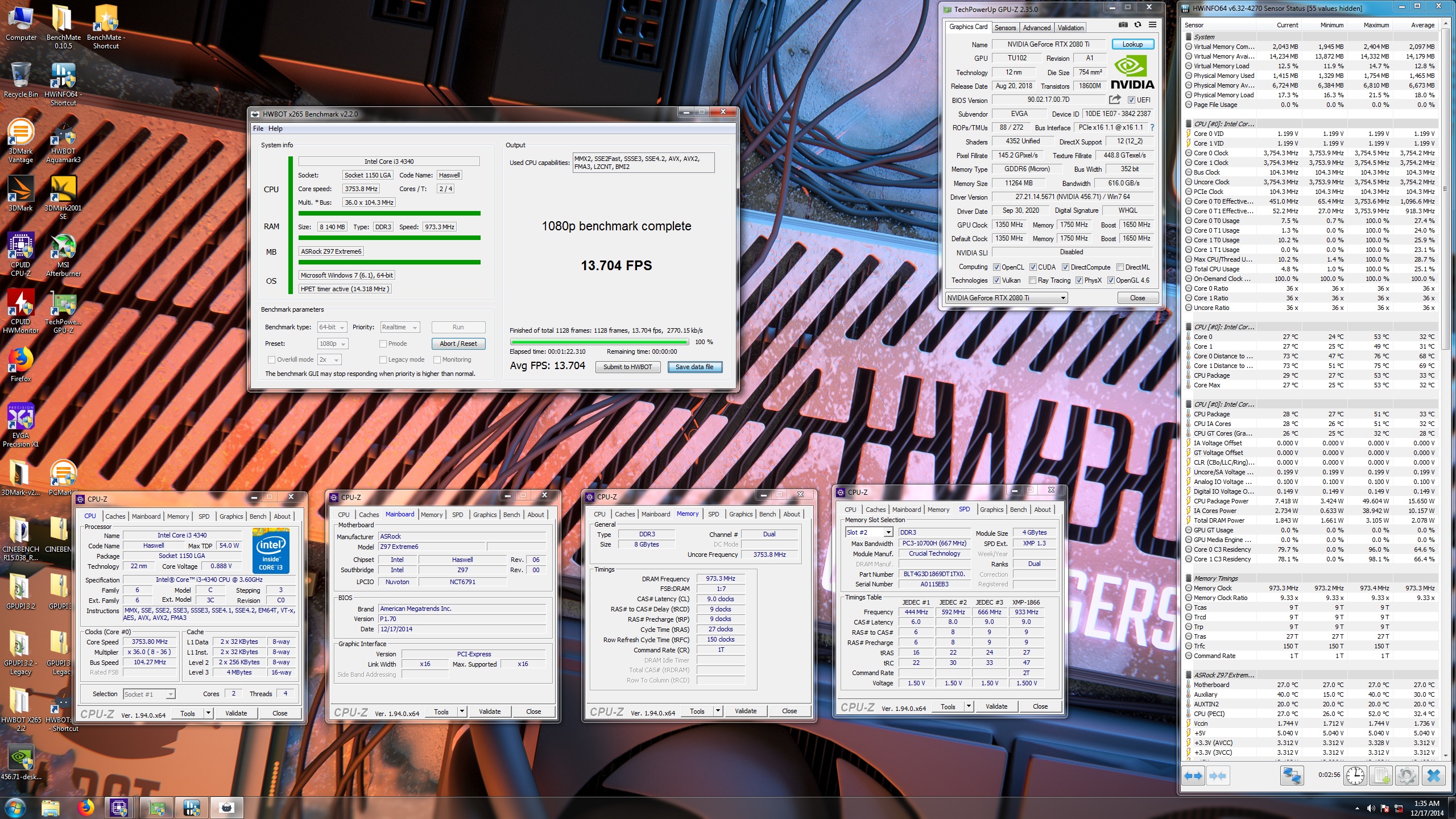Screen dimensions: 1456x819
Task: Click the volume icon in the system tray
Action: tap(1371, 808)
